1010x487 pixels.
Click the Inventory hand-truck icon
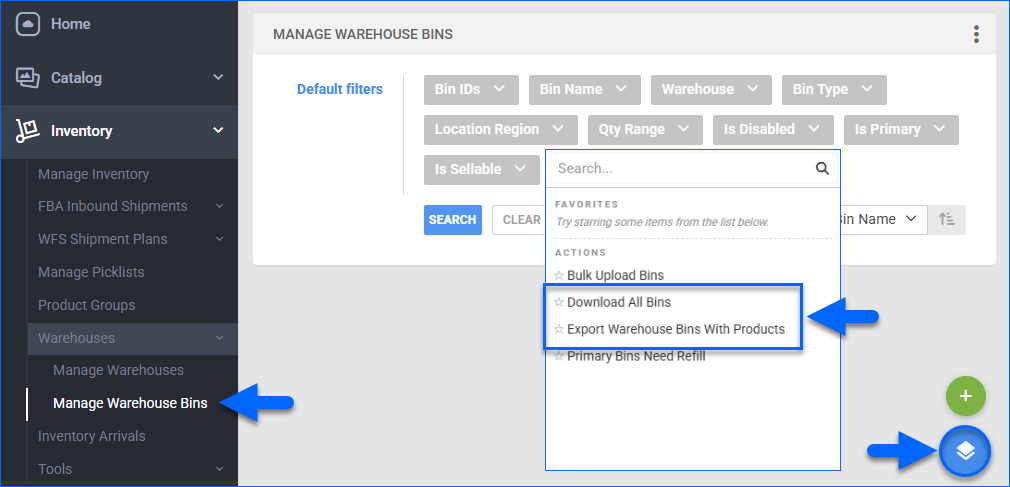27,130
